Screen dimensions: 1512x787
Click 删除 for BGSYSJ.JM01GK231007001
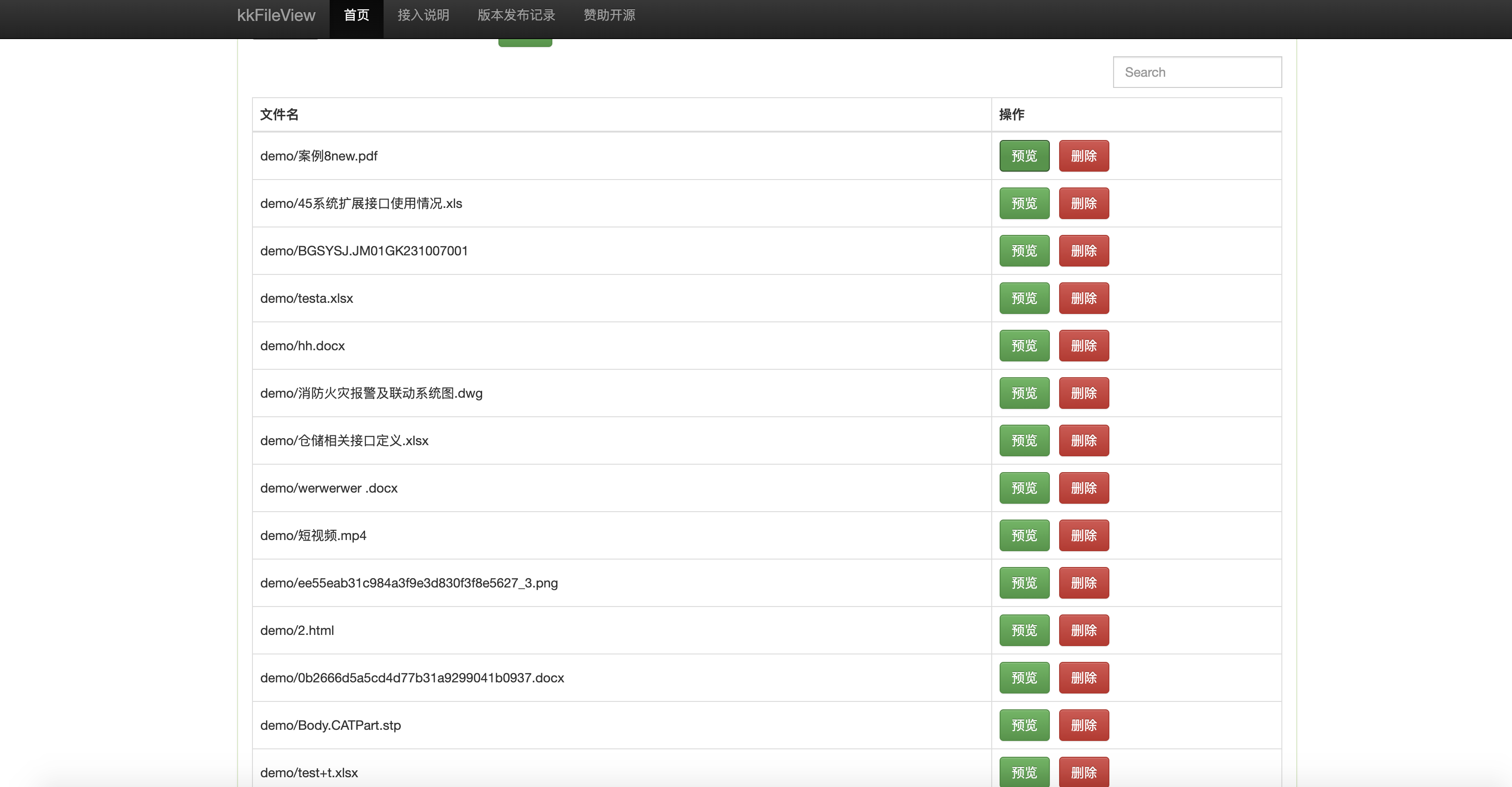tap(1084, 250)
